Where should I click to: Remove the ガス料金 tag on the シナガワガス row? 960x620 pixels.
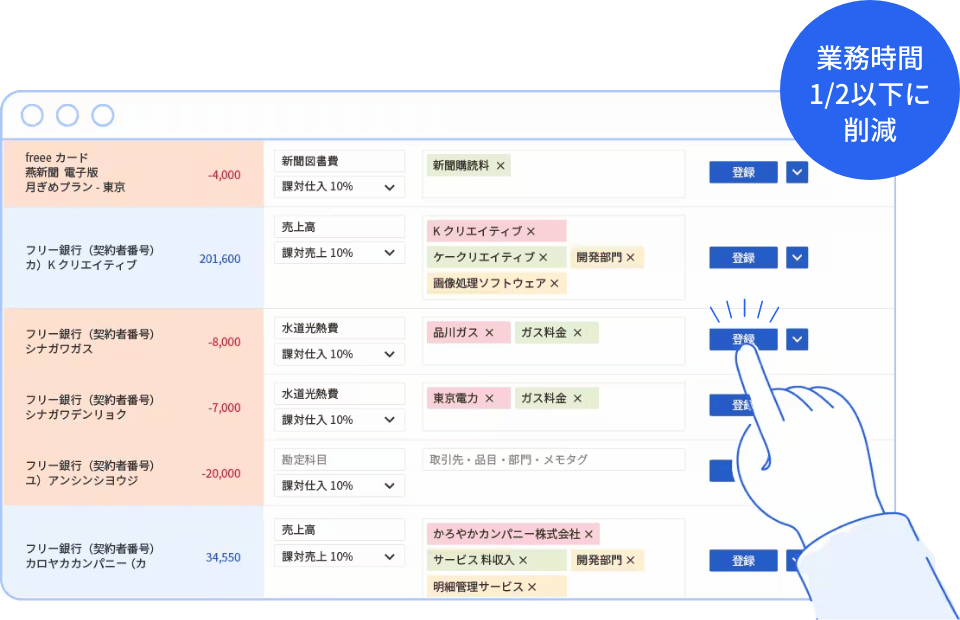click(x=578, y=332)
